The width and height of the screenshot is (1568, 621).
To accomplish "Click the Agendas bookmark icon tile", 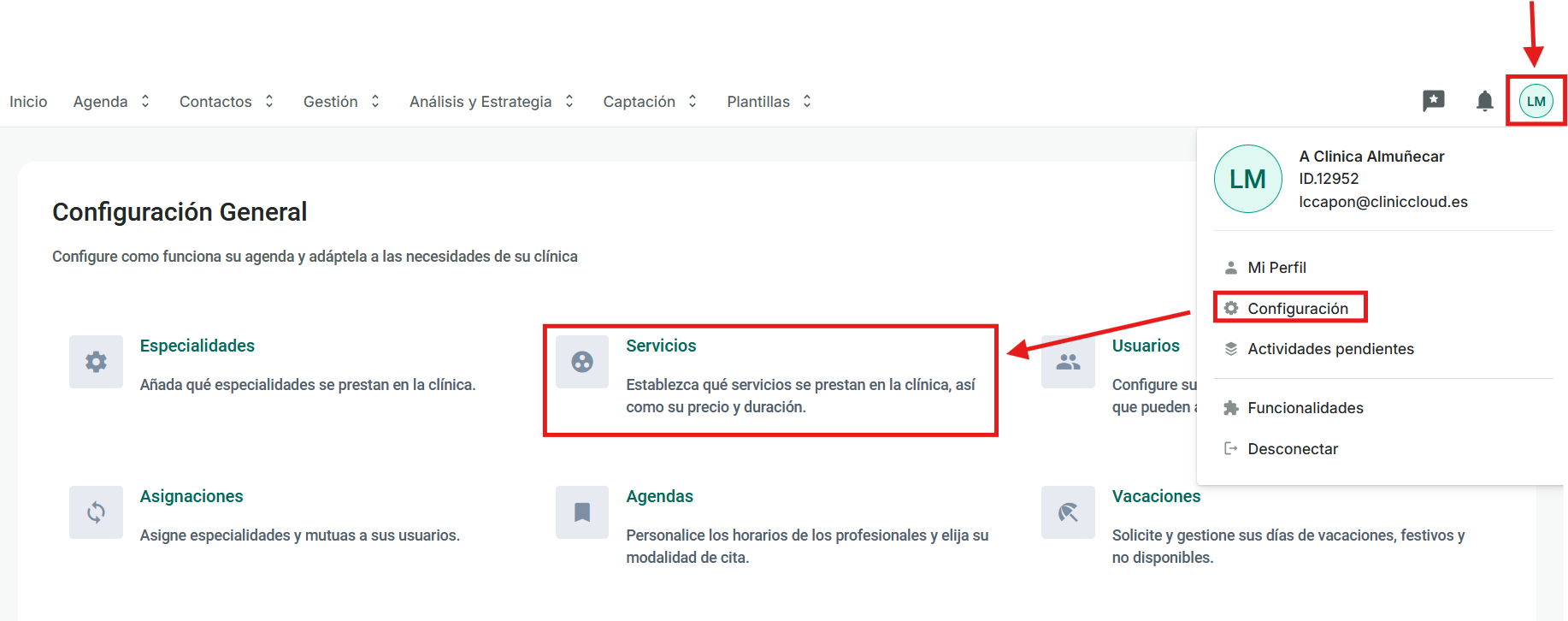I will click(x=582, y=512).
